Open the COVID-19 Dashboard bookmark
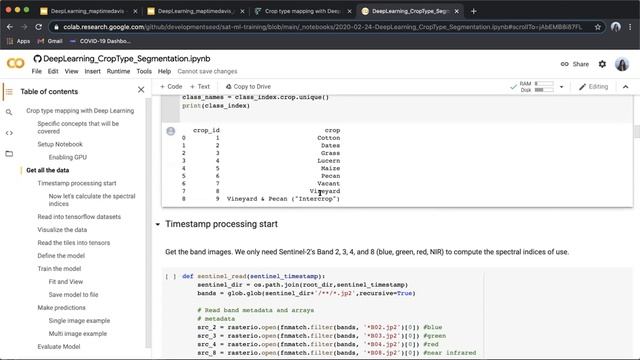This screenshot has height=360, width=640. [100, 41]
